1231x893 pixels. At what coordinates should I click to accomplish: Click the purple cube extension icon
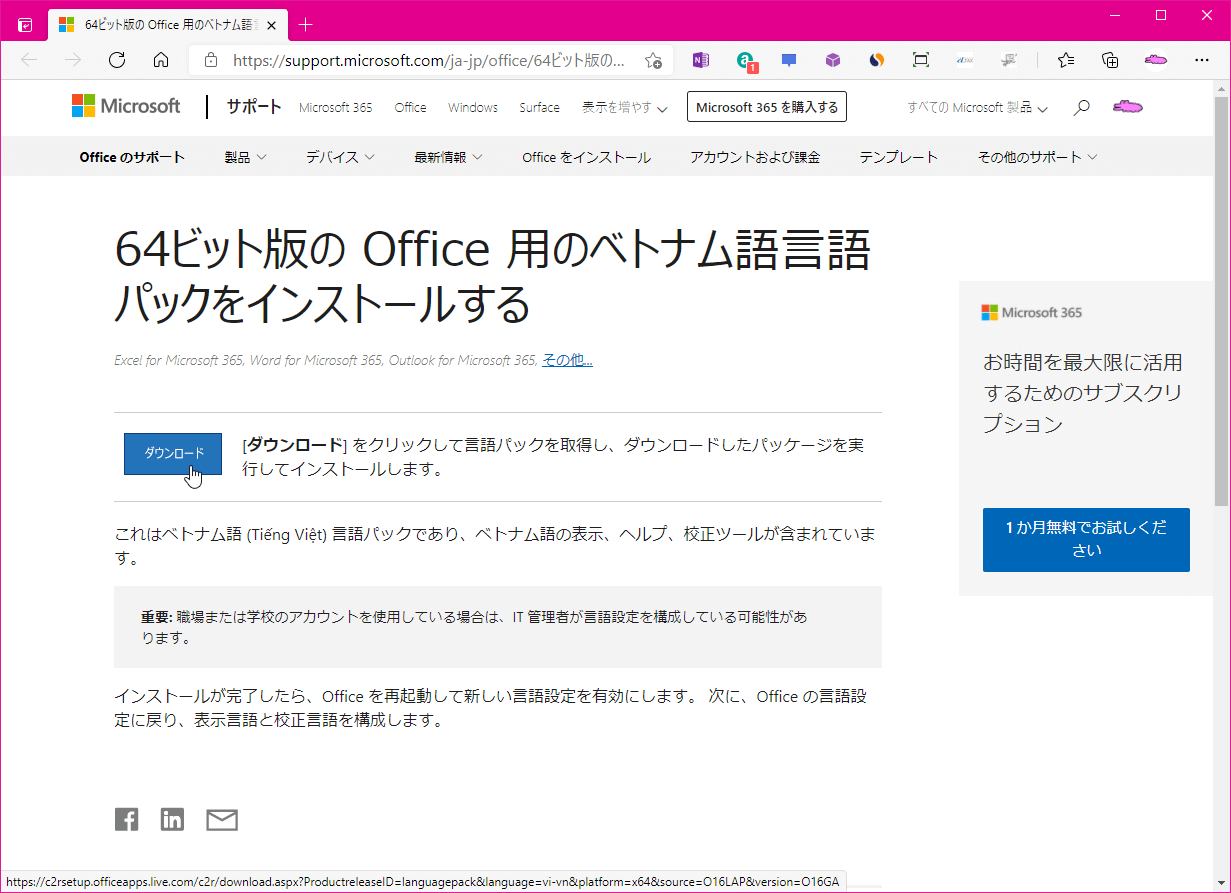click(x=833, y=60)
